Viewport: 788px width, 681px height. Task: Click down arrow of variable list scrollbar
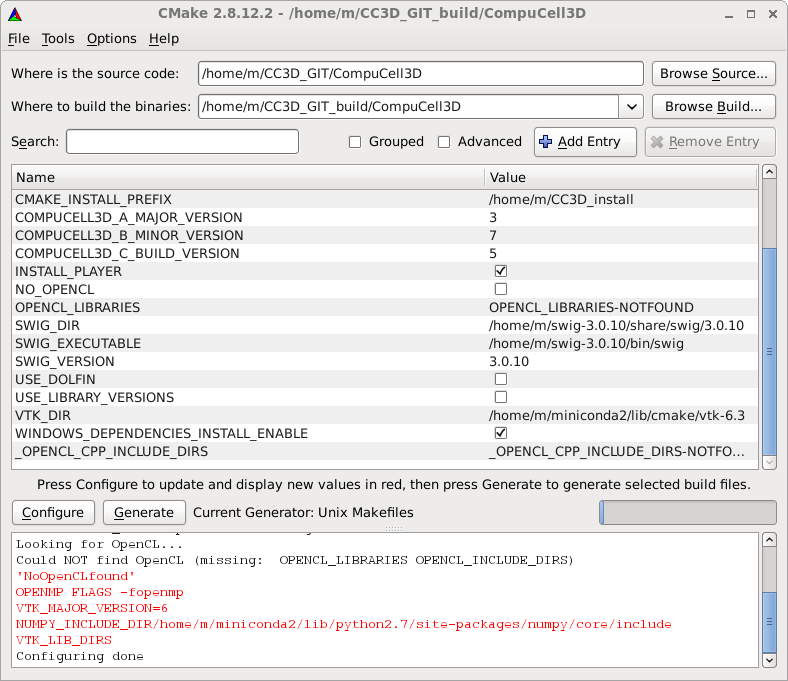pyautogui.click(x=769, y=461)
